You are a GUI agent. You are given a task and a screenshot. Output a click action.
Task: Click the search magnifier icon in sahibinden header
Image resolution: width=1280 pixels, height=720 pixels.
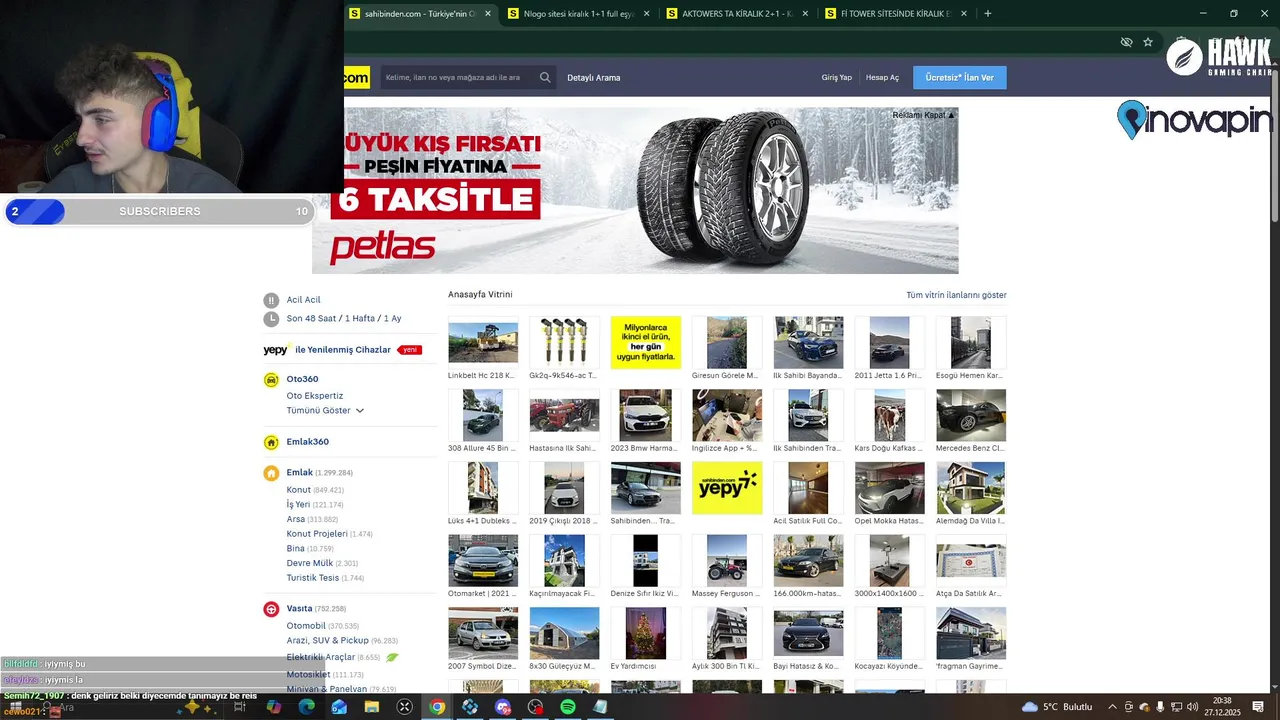545,77
